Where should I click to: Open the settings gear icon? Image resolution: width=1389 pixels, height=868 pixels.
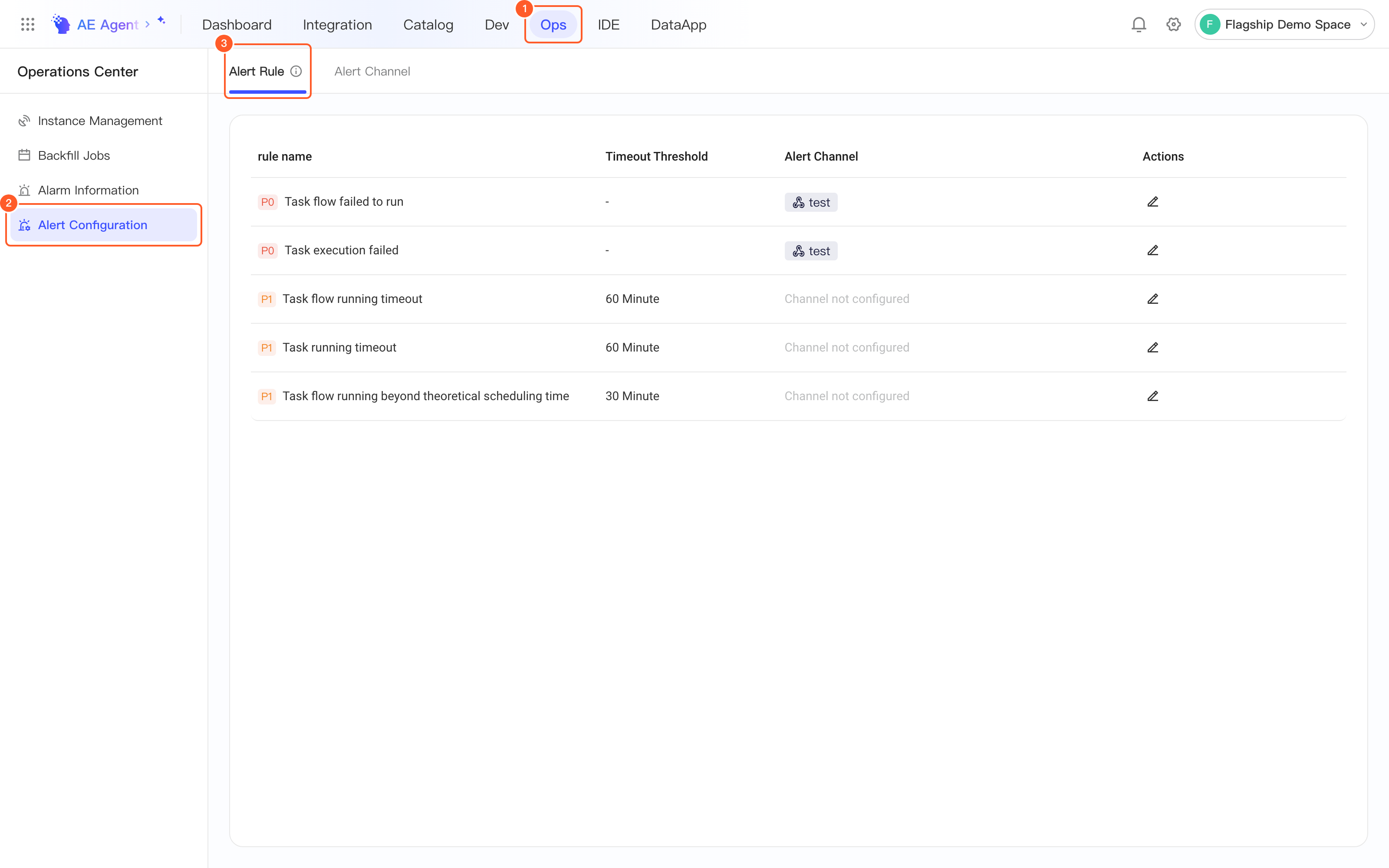click(1174, 25)
